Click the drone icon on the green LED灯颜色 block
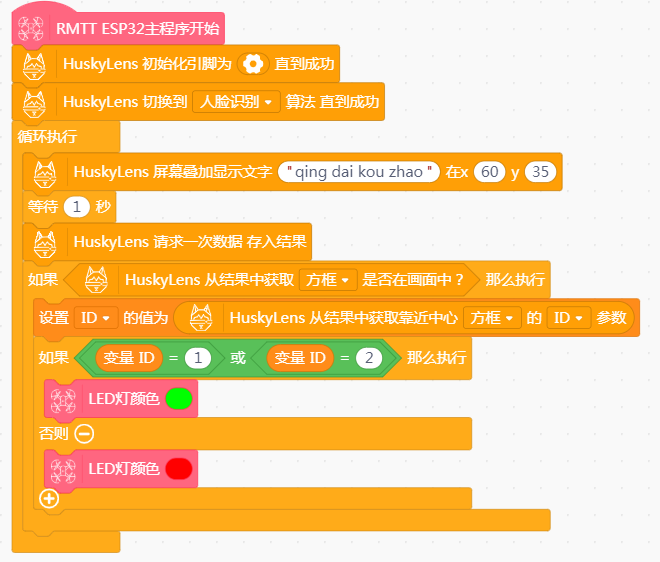660x562 pixels. pyautogui.click(x=63, y=400)
